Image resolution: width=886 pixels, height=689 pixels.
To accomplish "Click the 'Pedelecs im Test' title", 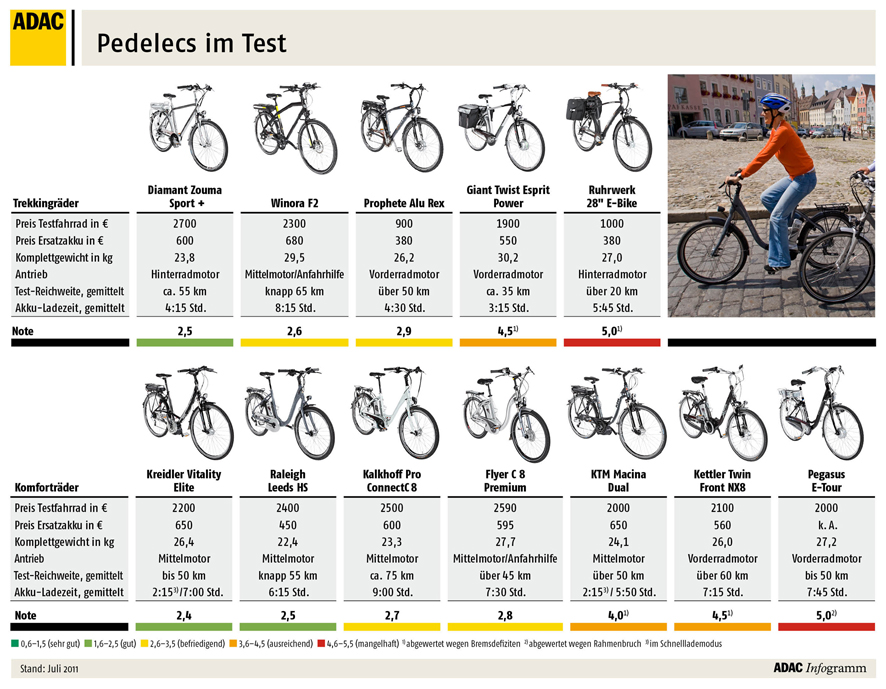I will point(191,43).
